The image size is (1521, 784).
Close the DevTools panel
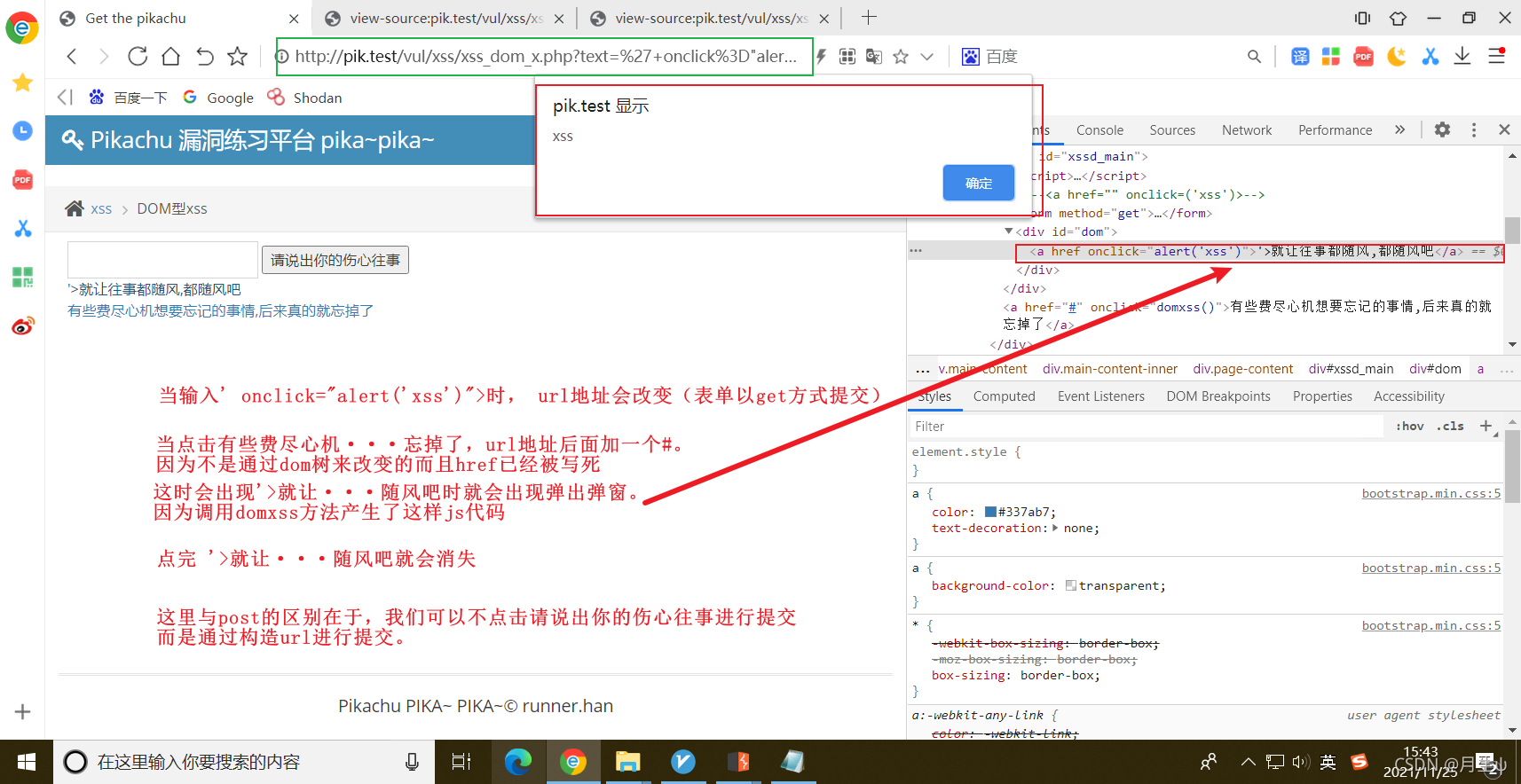pyautogui.click(x=1504, y=129)
